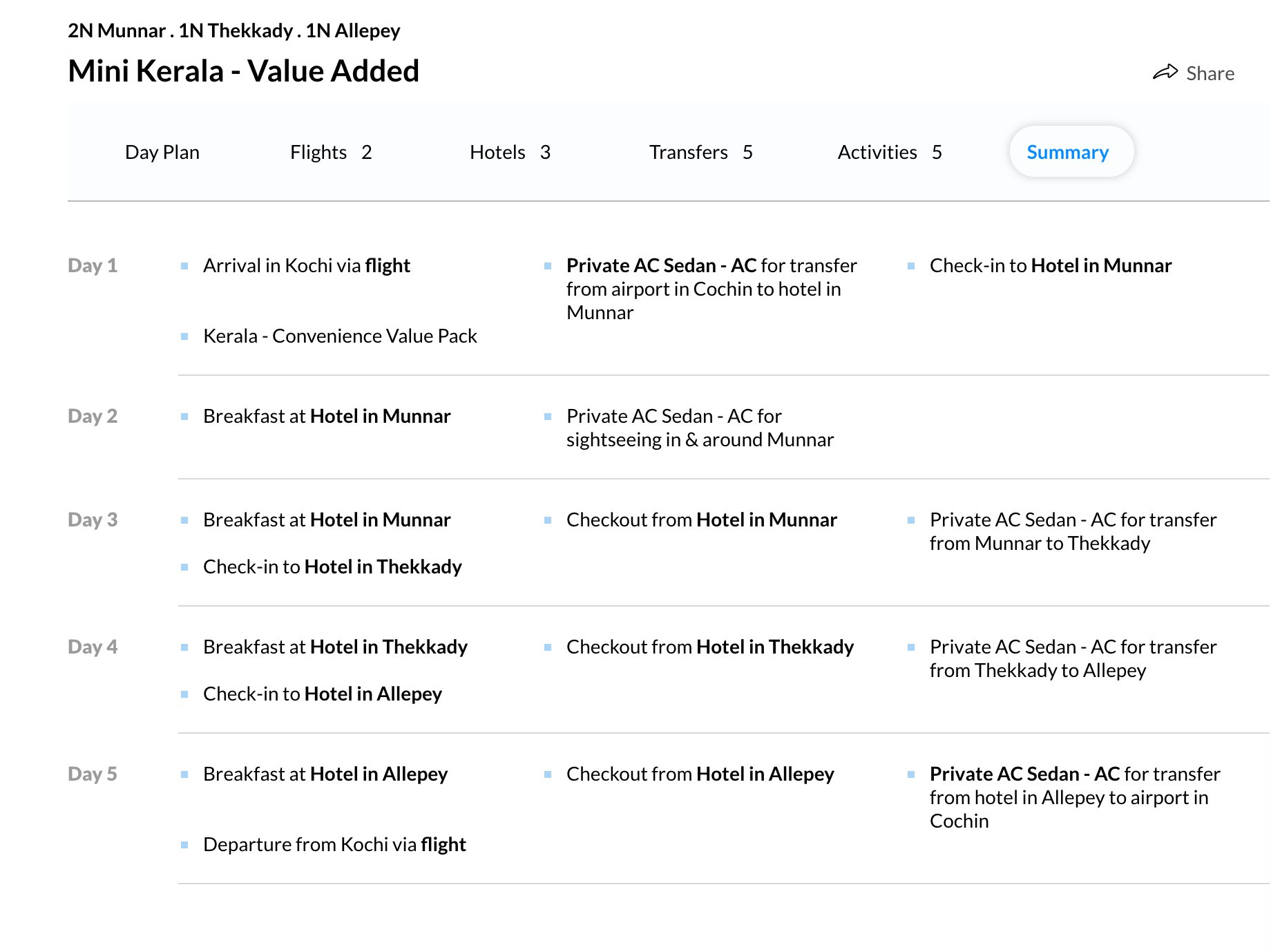Viewport: 1271px width, 952px height.
Task: Select the Day 3 label
Action: click(x=93, y=520)
